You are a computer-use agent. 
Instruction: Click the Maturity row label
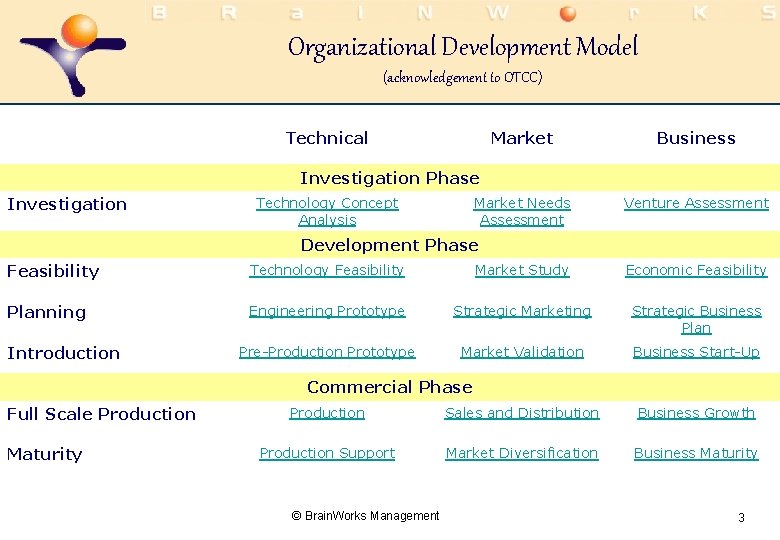(44, 454)
